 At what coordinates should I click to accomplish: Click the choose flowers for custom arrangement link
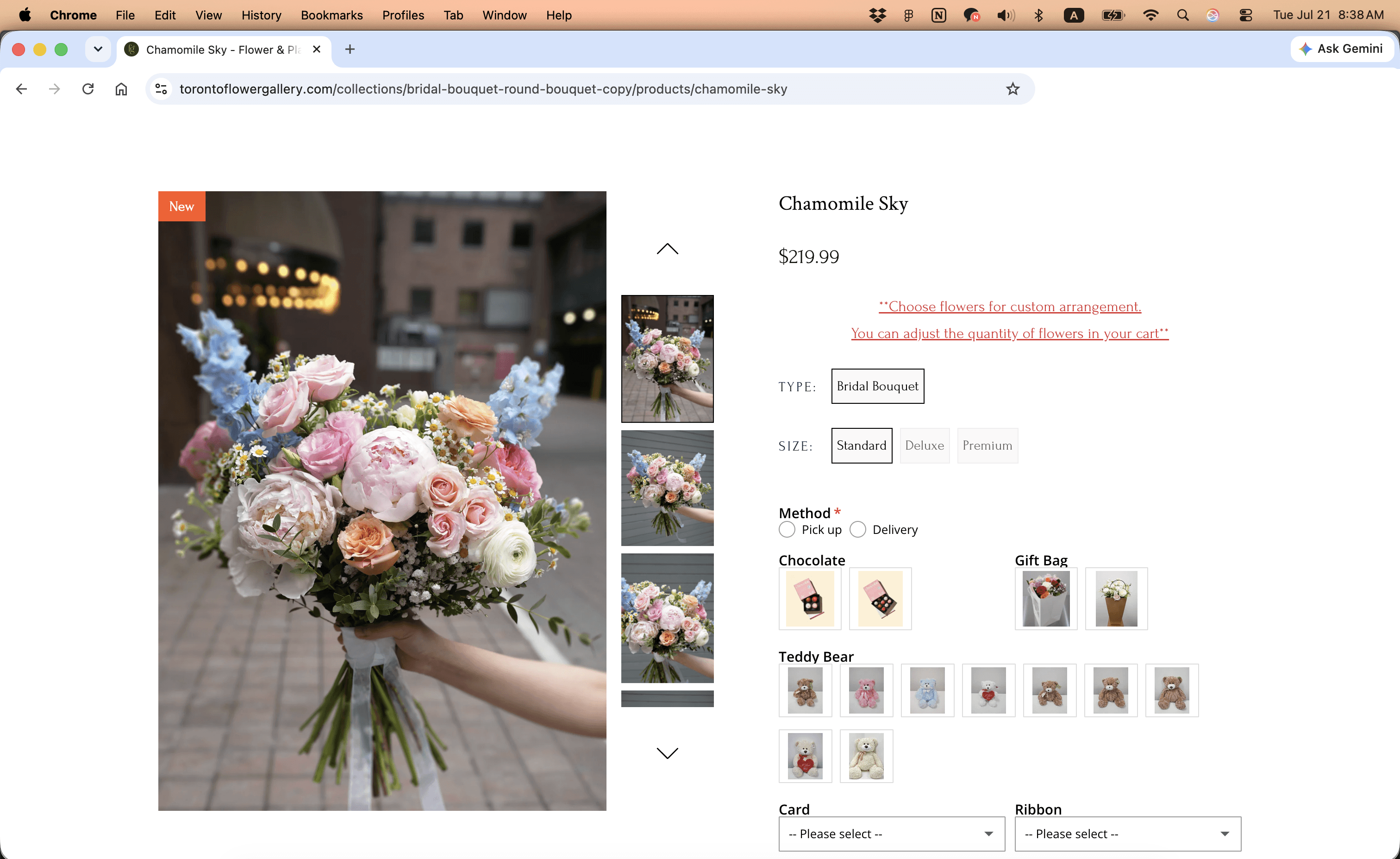tap(1010, 307)
